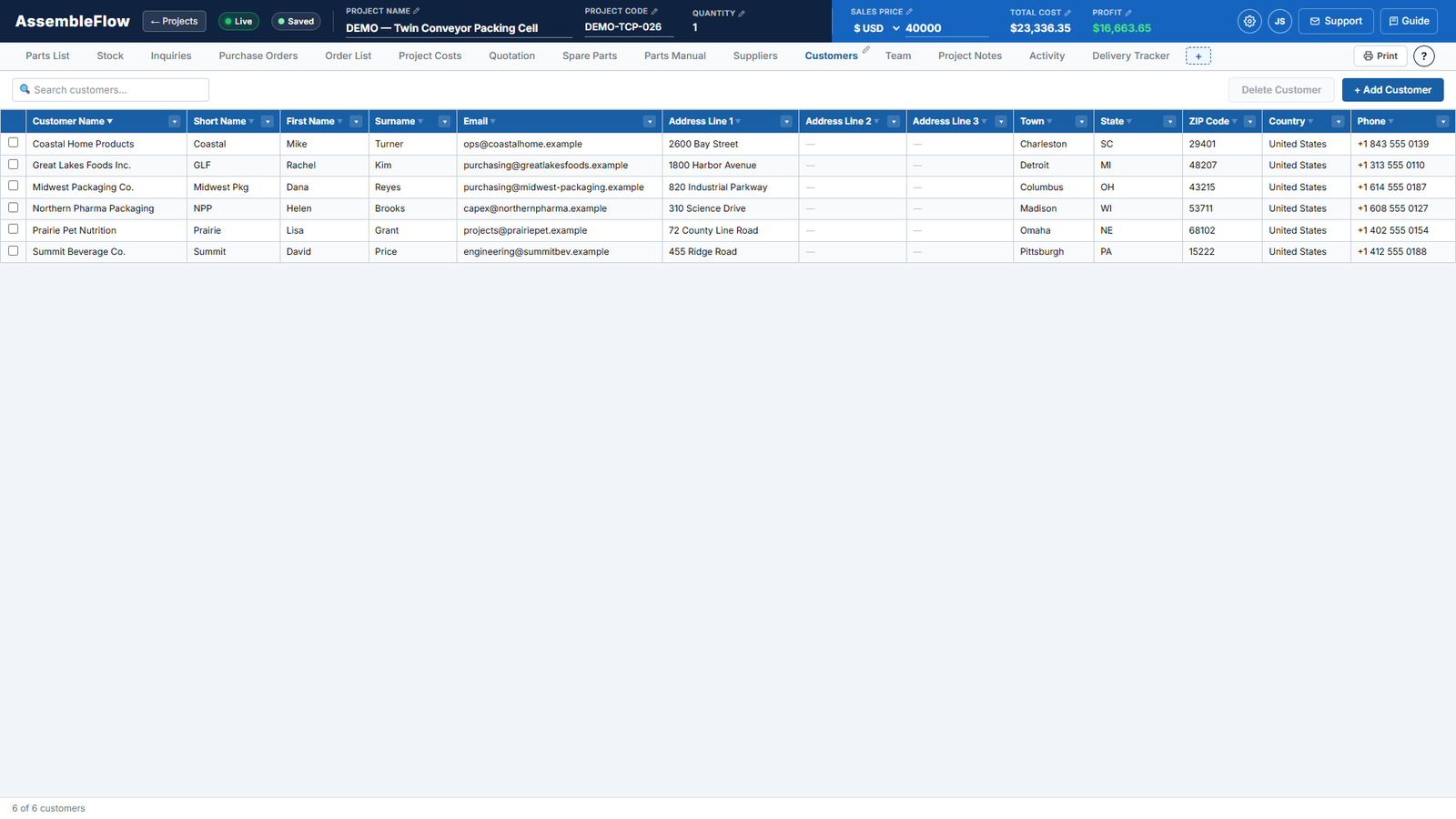Screen dimensions: 1456x819
Task: Click the help question mark icon
Action: 1424,56
